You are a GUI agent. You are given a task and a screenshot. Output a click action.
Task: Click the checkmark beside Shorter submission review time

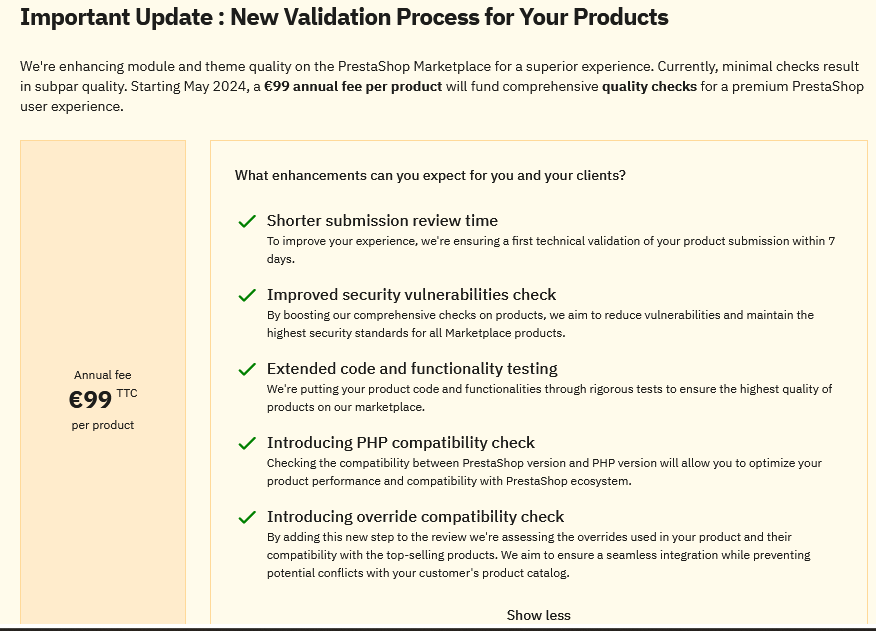point(247,221)
